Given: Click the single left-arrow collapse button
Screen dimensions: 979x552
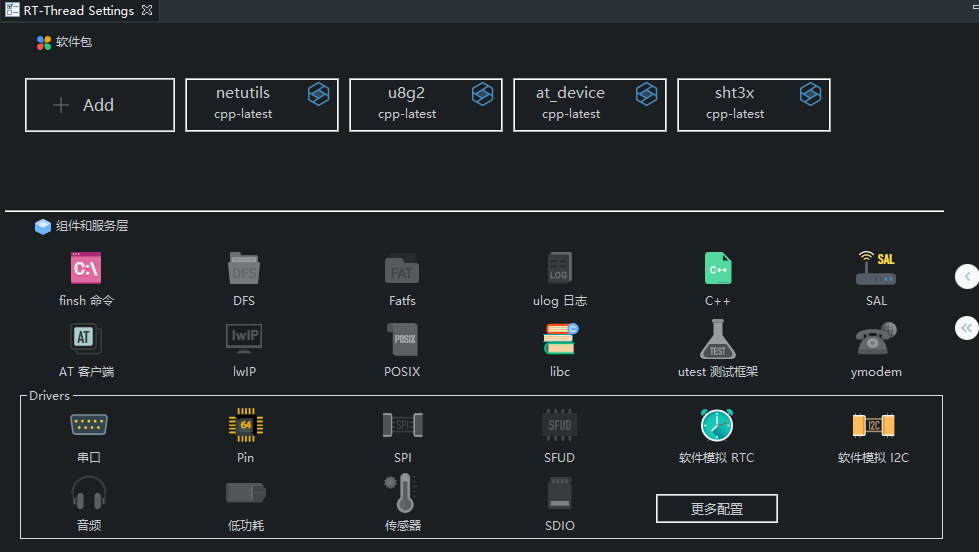Looking at the screenshot, I should (967, 277).
